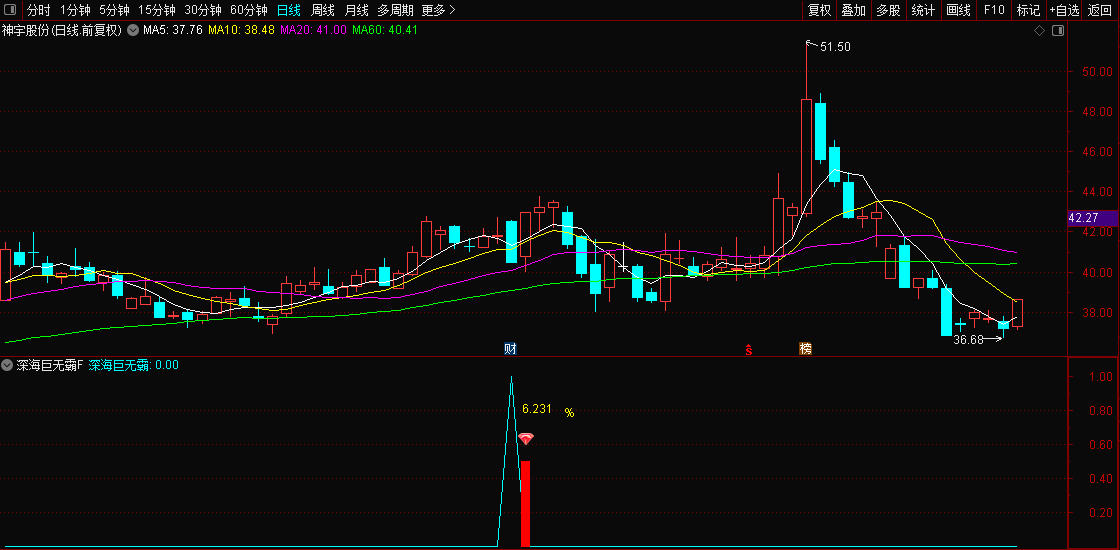Click the 6.231 percentage value
Viewport: 1120px width, 550px height.
pyautogui.click(x=536, y=409)
